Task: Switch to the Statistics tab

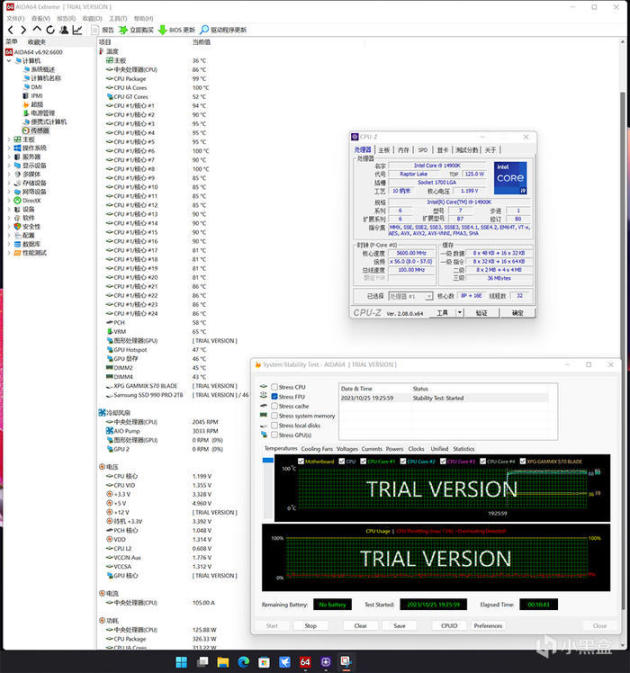Action: pyautogui.click(x=463, y=449)
